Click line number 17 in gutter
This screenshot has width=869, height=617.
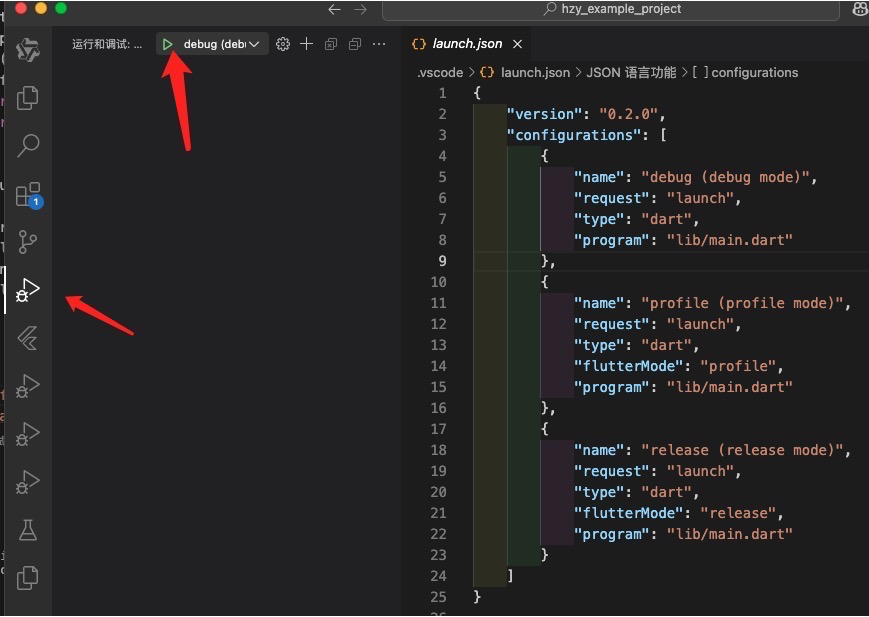[x=438, y=429]
